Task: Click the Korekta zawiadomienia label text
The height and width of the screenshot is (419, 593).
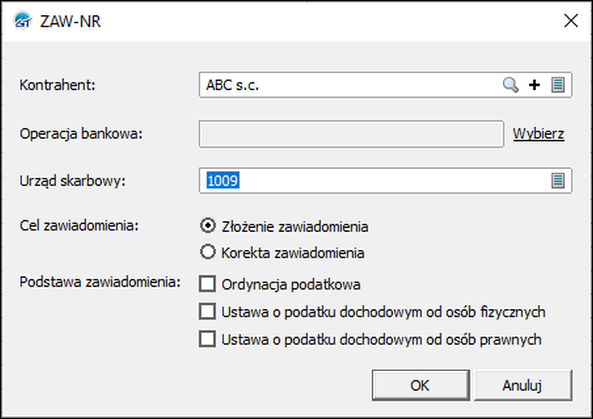Action: pos(293,253)
